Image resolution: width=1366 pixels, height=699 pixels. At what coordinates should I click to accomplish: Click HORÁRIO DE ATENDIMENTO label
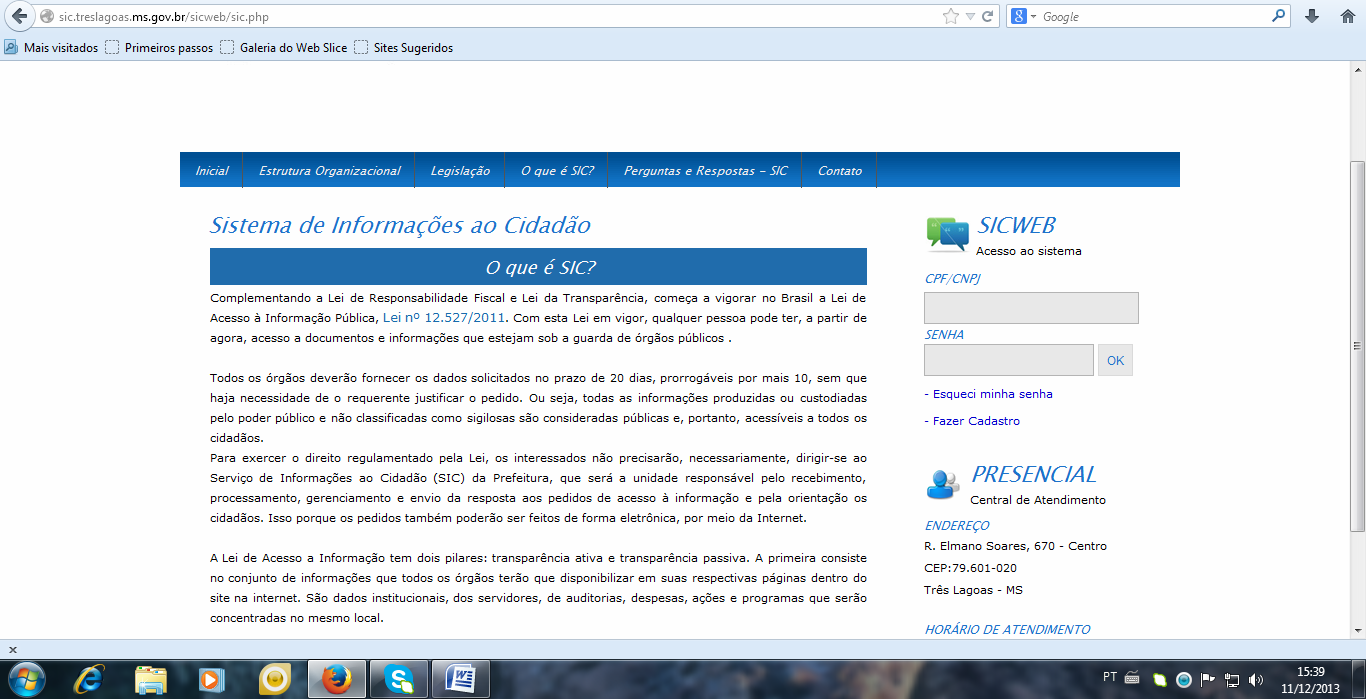pyautogui.click(x=1007, y=630)
